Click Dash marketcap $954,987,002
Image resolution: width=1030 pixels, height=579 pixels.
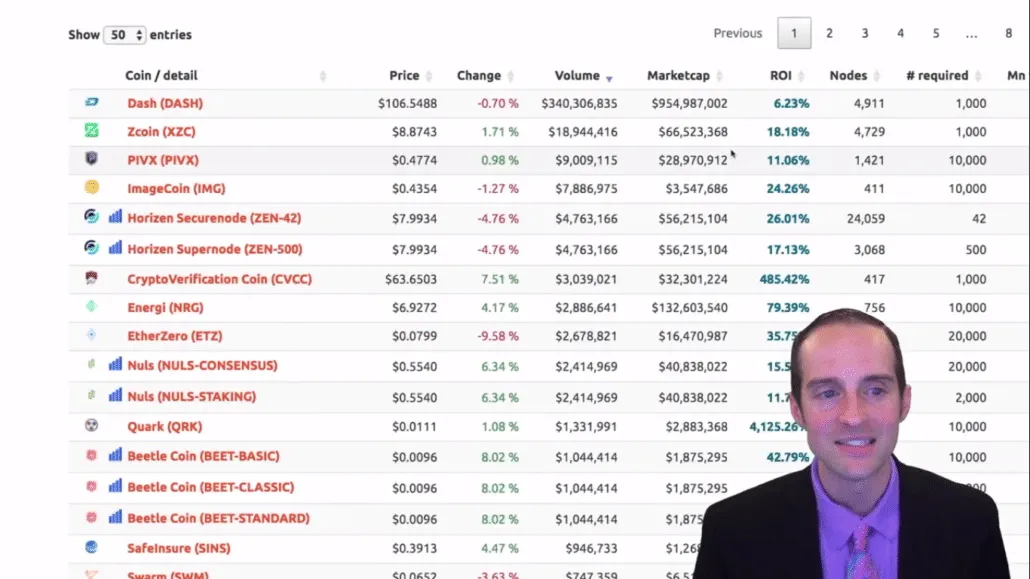[x=689, y=103]
